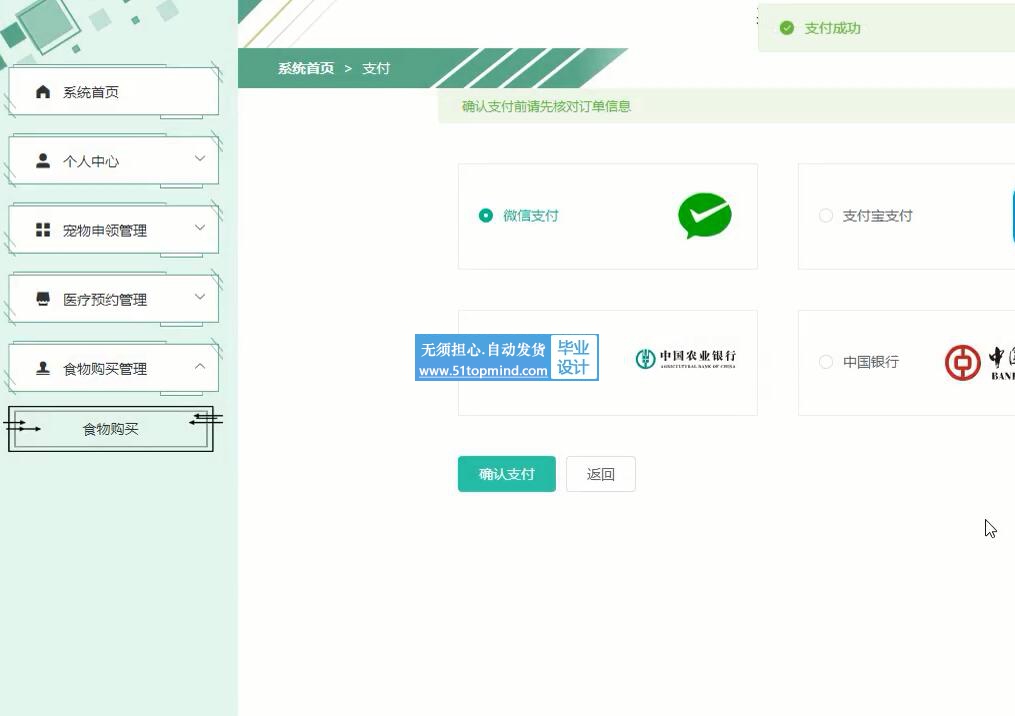Click the red Bank of China logo
This screenshot has width=1015, height=716.
pyautogui.click(x=962, y=362)
